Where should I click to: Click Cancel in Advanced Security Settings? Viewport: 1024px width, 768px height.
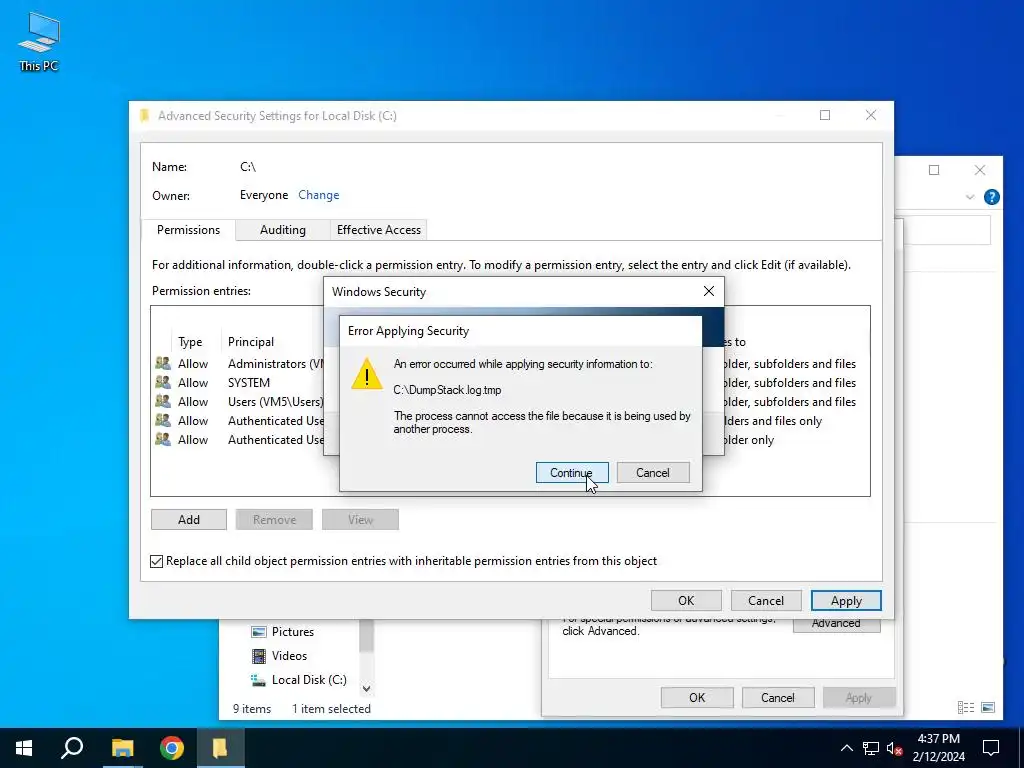click(x=766, y=601)
